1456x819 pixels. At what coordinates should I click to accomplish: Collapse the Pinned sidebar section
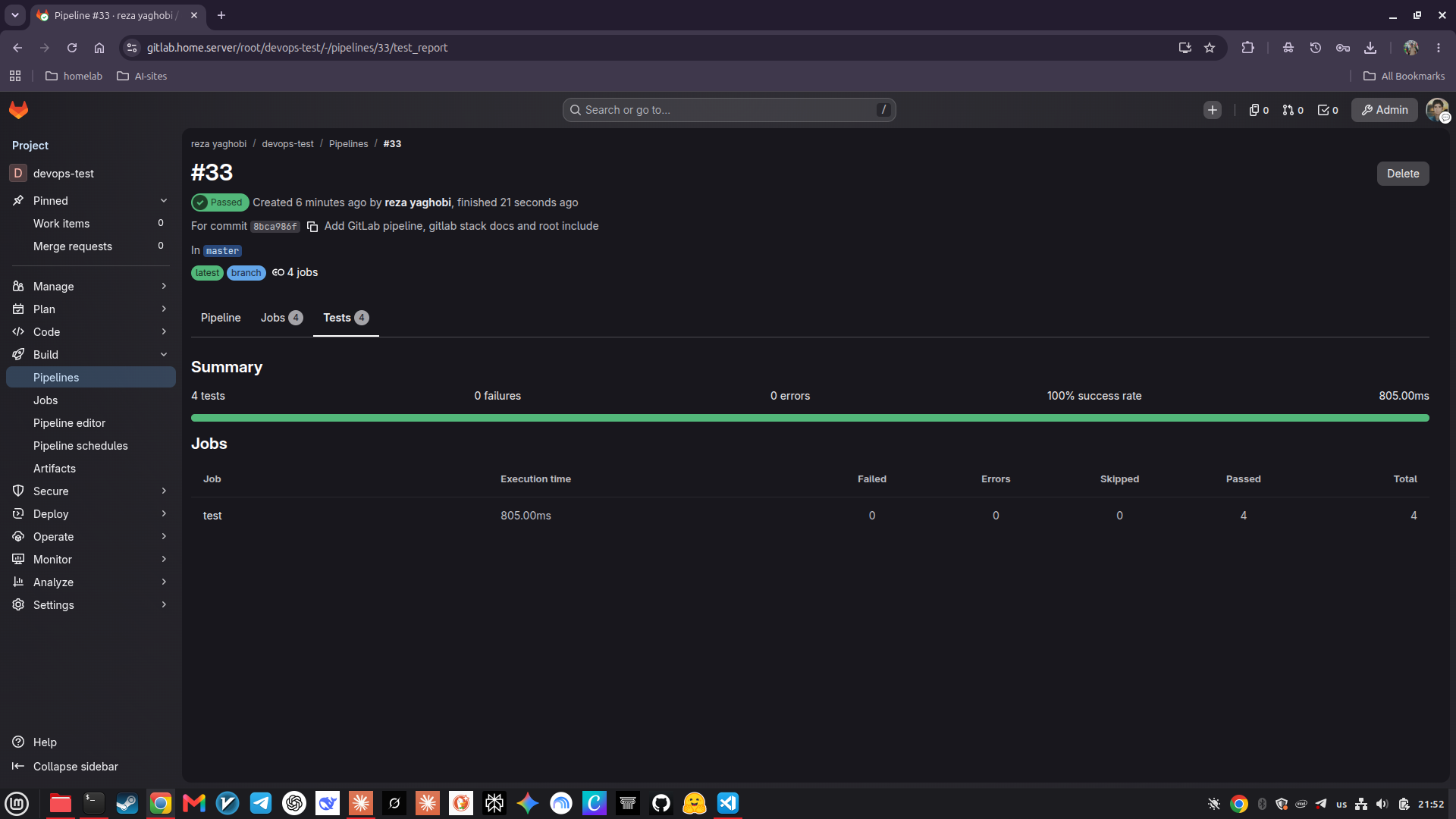pyautogui.click(x=91, y=201)
